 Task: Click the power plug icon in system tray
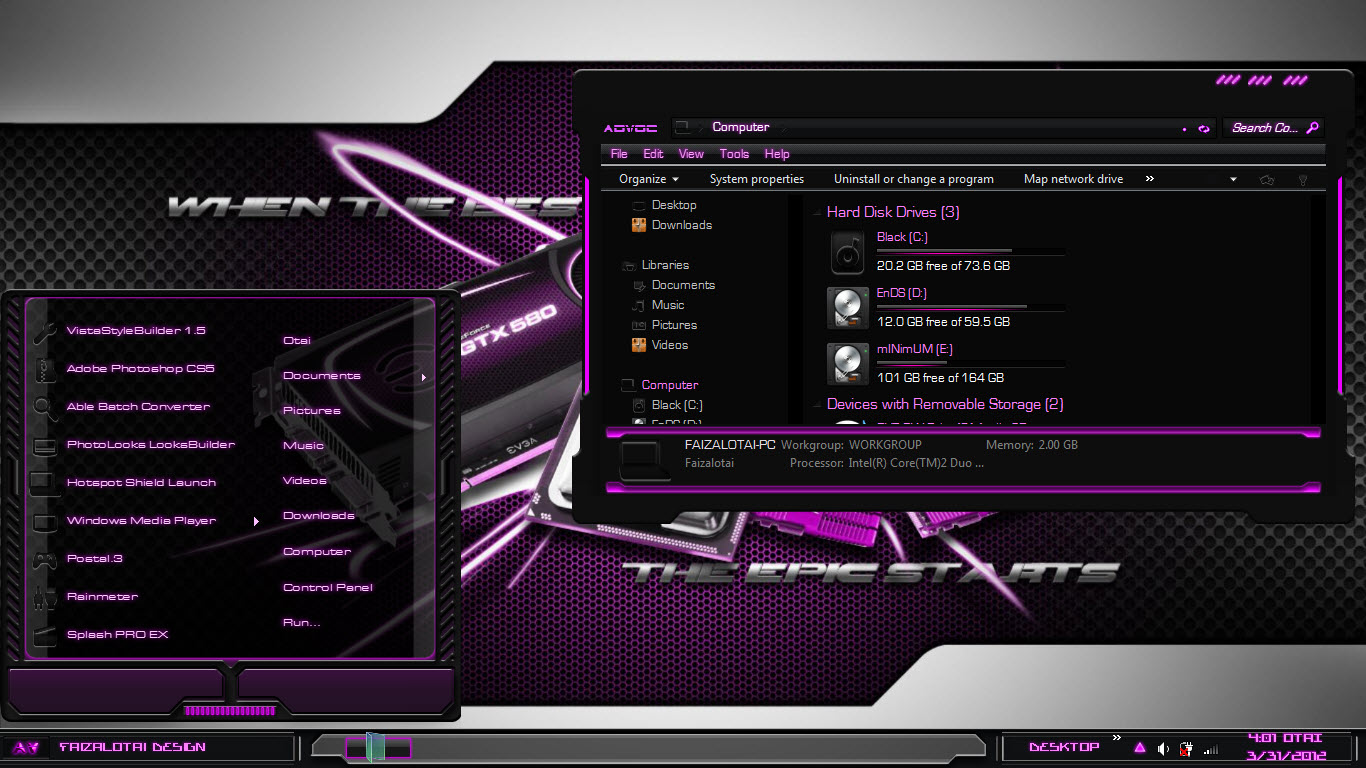coord(1186,748)
